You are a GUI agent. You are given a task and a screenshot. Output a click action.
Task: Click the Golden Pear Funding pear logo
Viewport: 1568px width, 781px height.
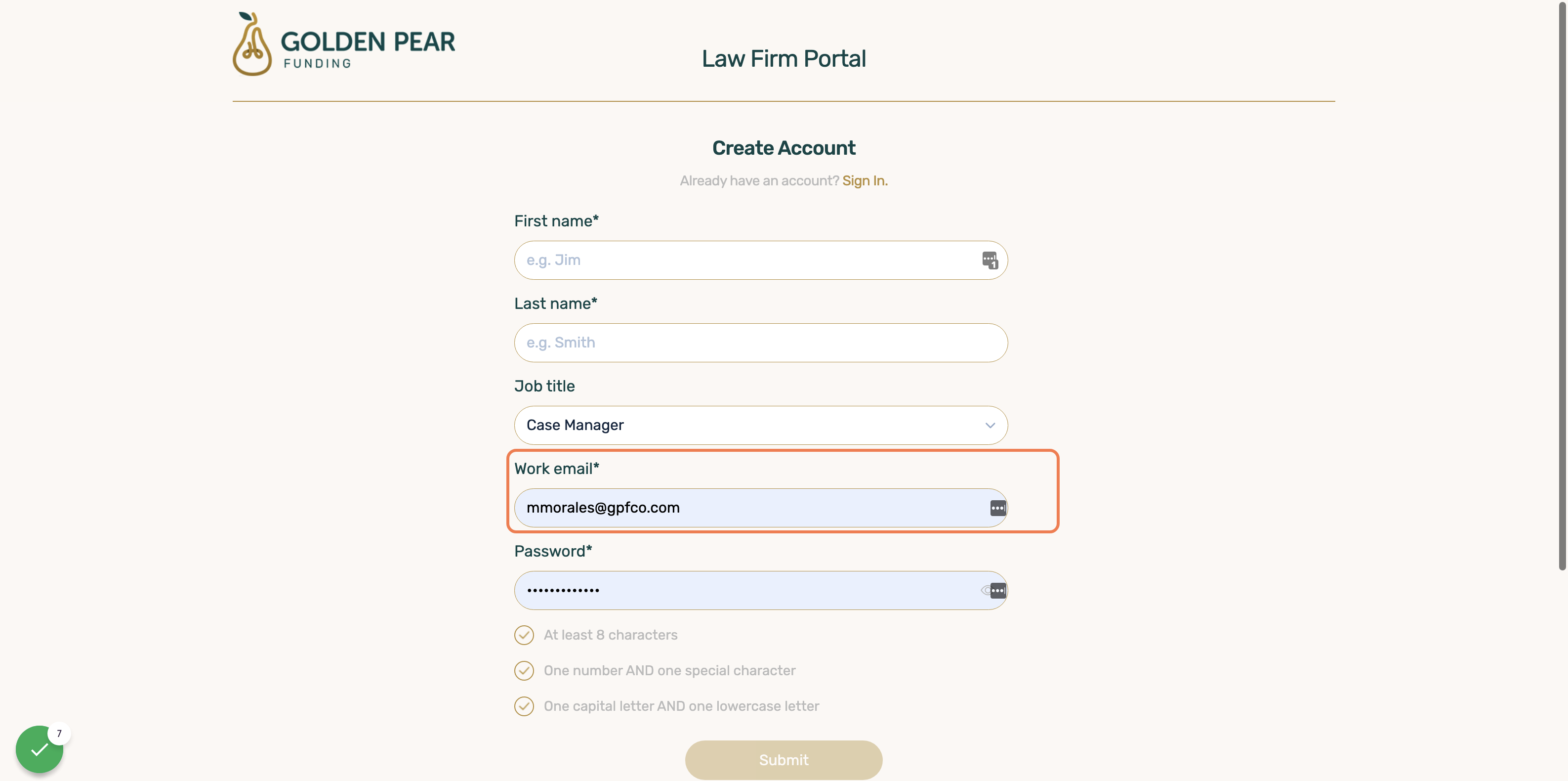(x=252, y=44)
